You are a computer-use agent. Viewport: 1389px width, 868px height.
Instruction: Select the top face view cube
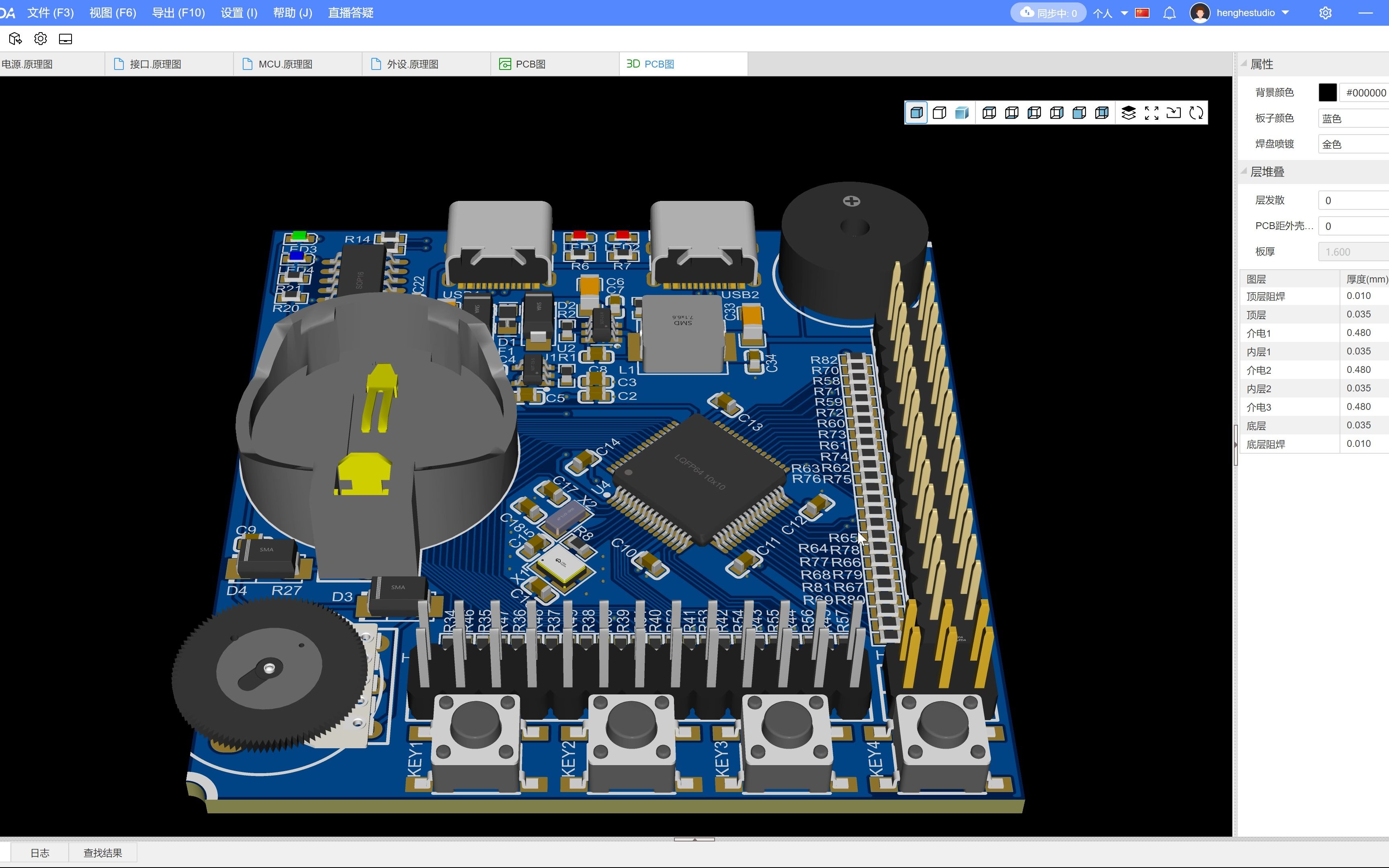[x=988, y=113]
